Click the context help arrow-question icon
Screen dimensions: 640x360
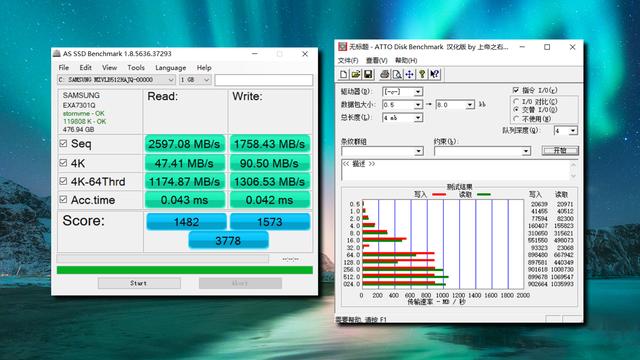tap(435, 74)
